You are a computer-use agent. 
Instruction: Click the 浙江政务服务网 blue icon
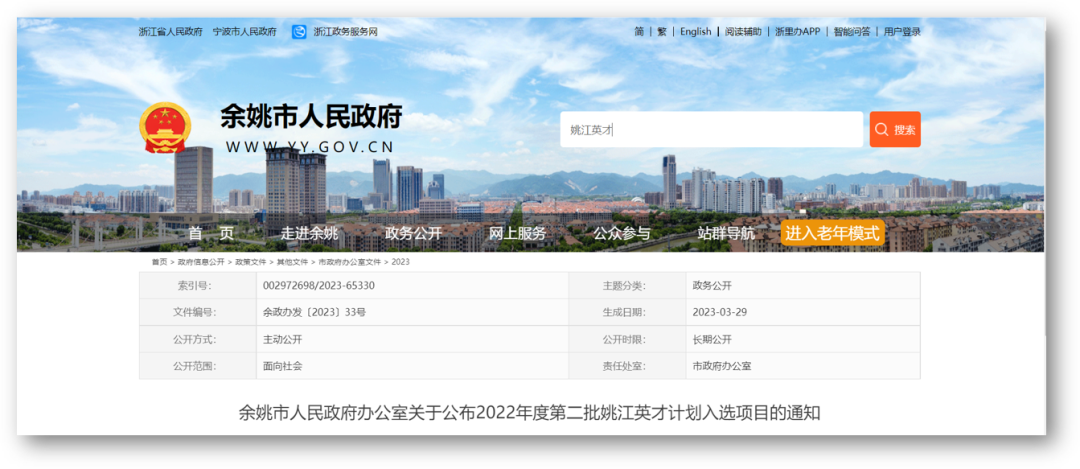pyautogui.click(x=299, y=32)
